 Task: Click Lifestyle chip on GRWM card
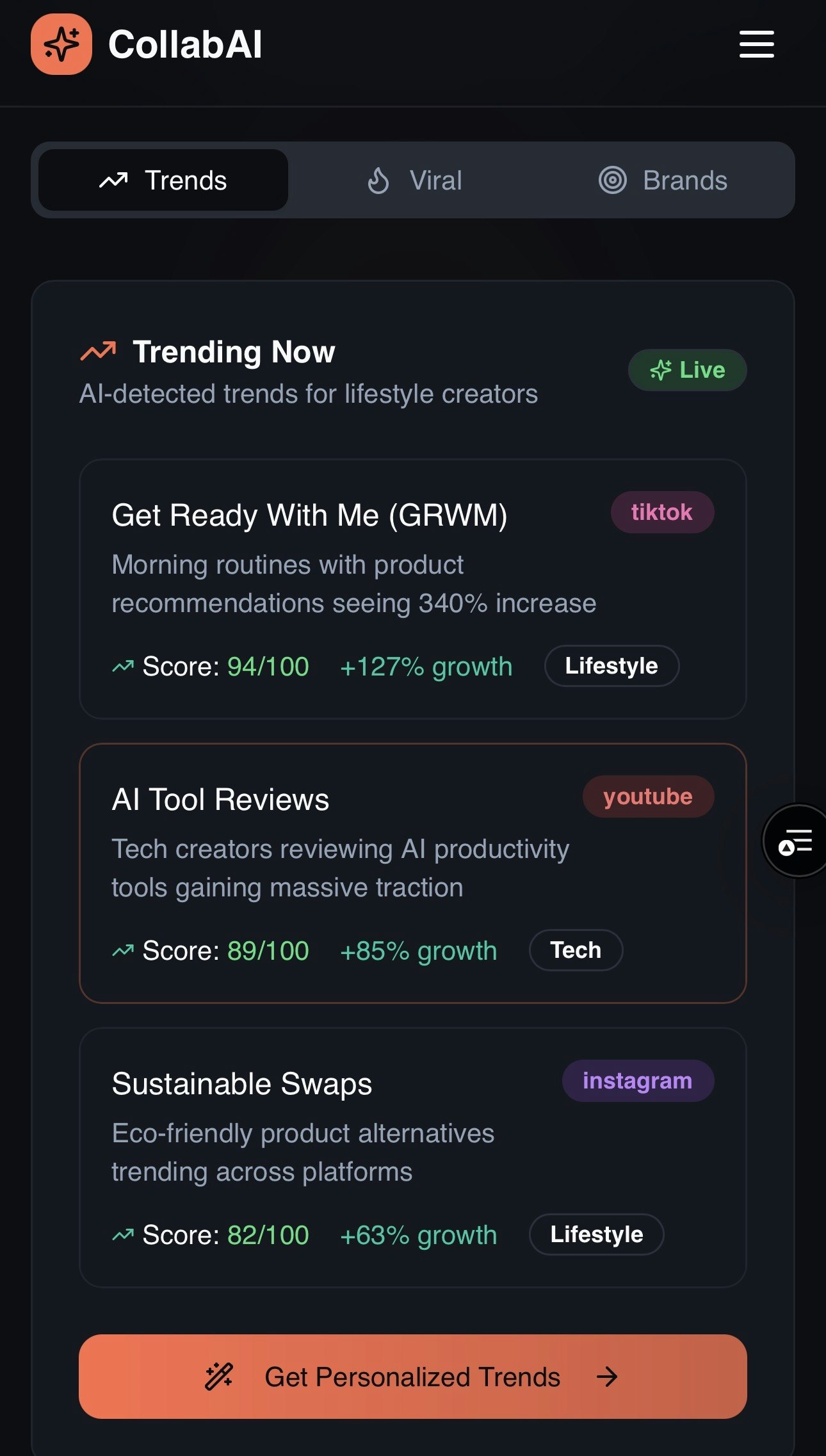611,666
